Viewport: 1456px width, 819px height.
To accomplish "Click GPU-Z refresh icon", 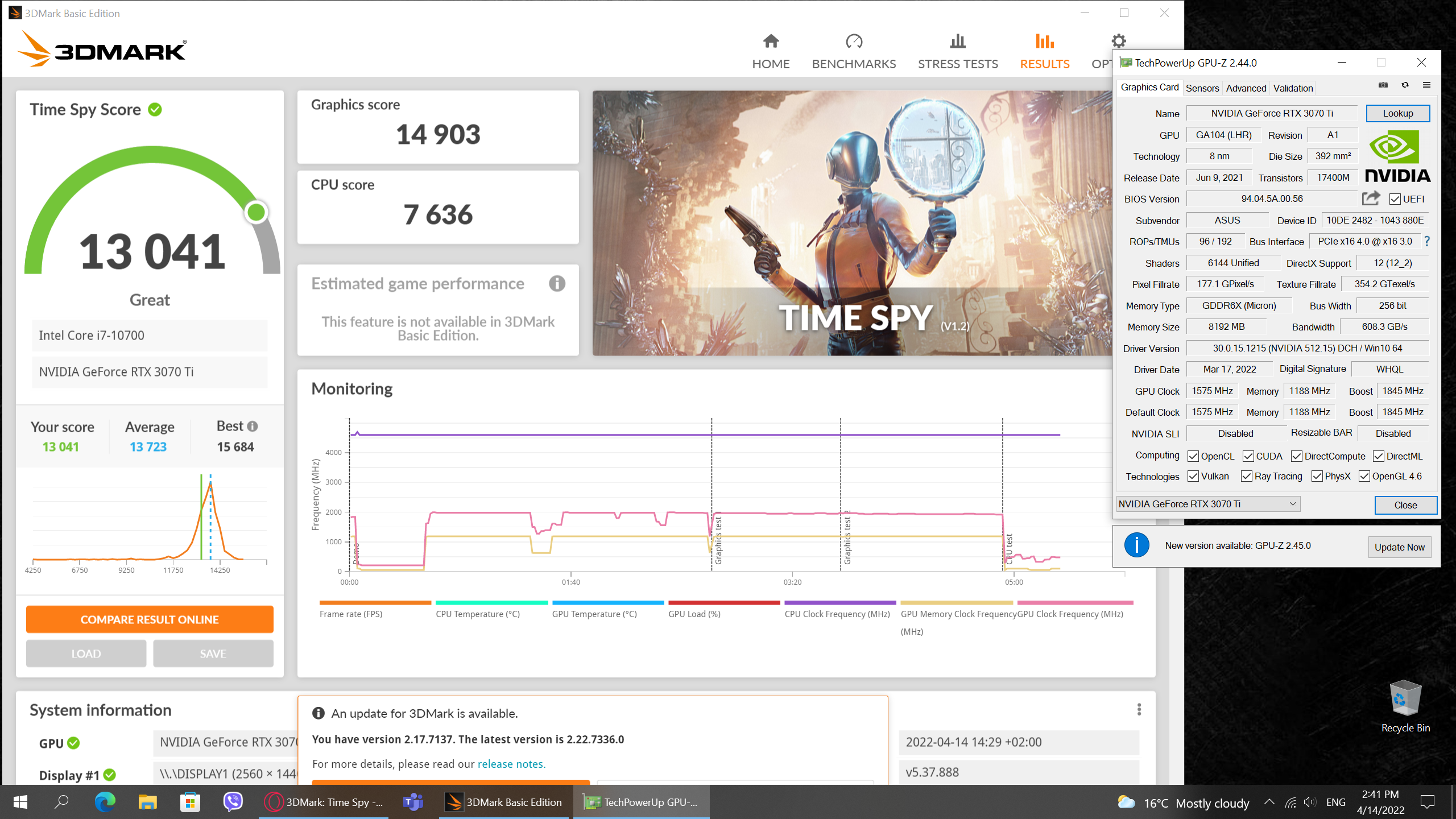I will pyautogui.click(x=1405, y=85).
